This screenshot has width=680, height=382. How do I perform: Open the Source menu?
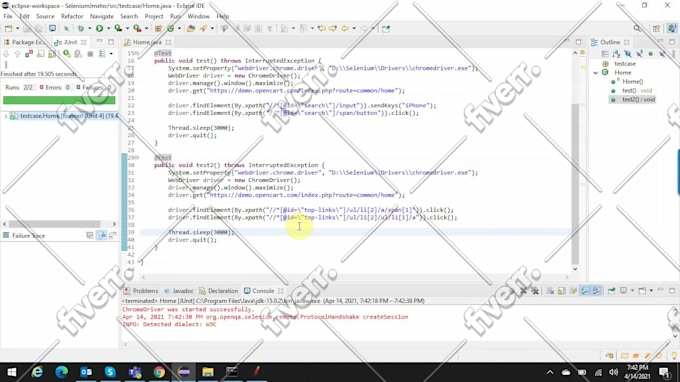click(x=45, y=16)
